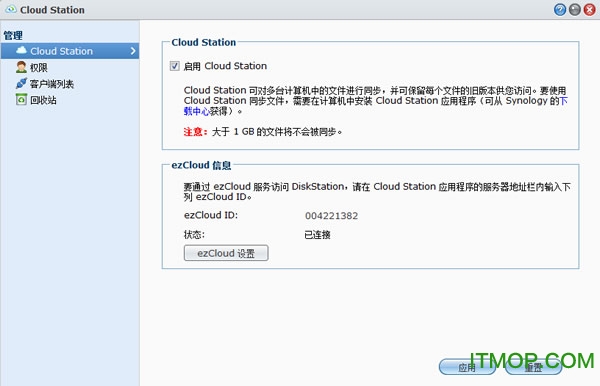Click the ezCloud 设置 button
600x386 pixels.
[226, 253]
